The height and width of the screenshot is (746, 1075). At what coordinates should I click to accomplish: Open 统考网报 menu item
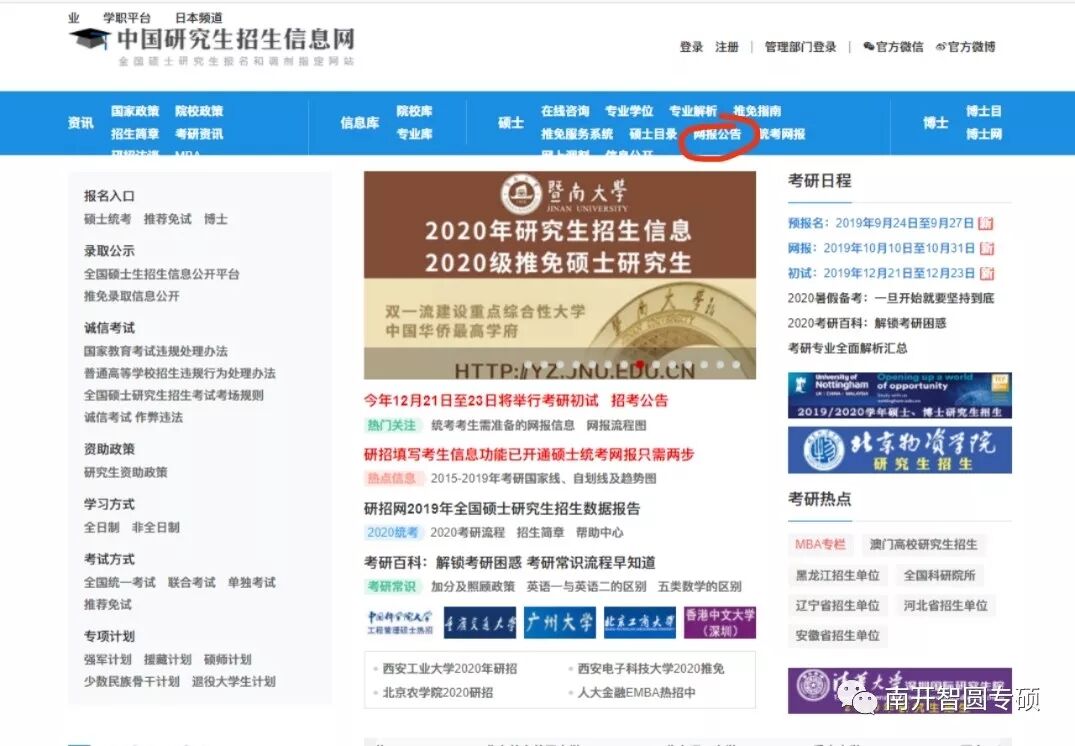(x=782, y=134)
